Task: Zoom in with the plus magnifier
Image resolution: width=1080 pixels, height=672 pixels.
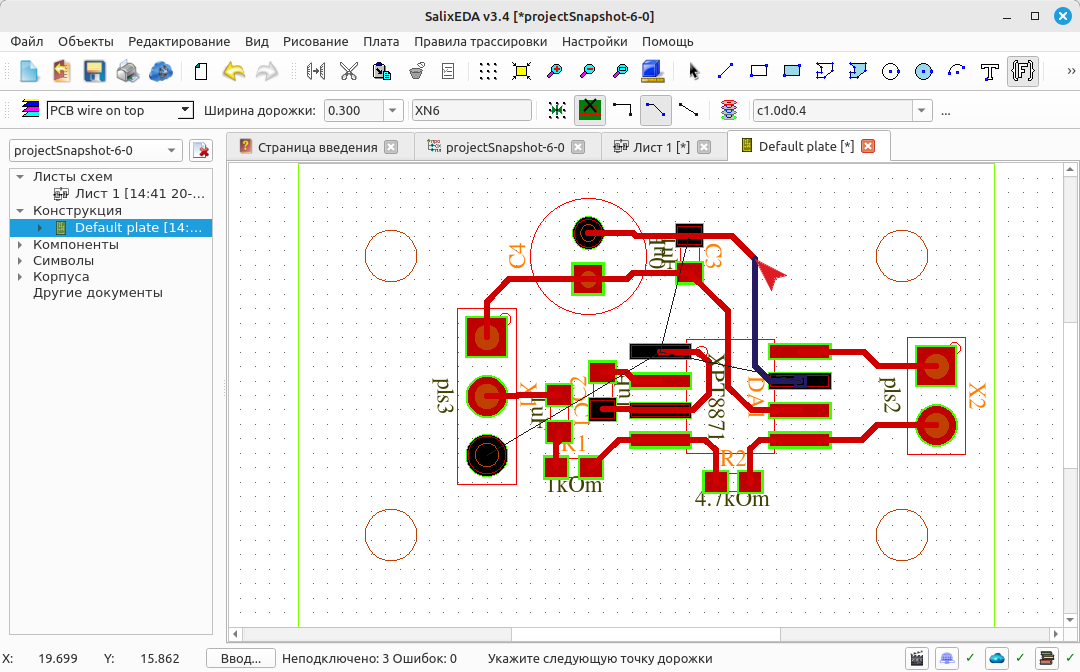Action: 554,71
